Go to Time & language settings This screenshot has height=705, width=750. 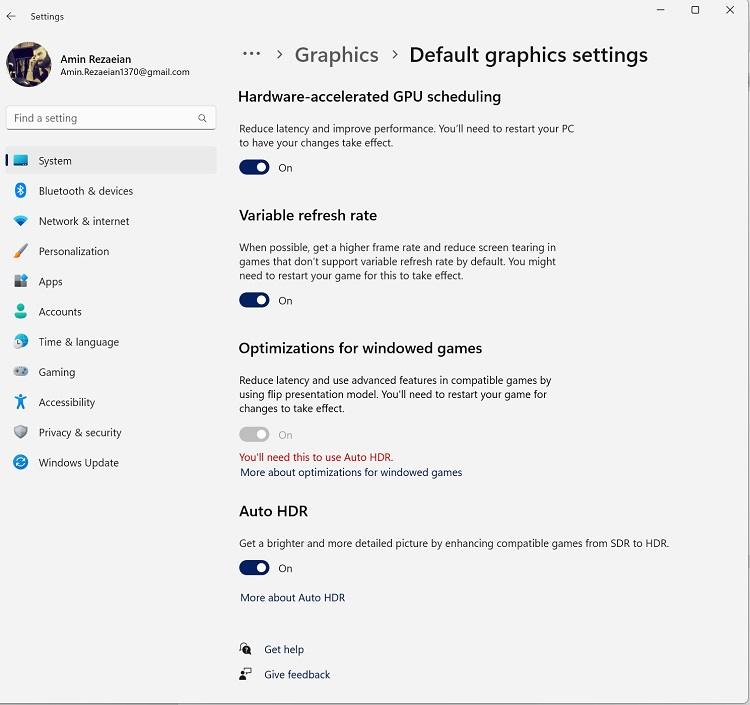78,342
